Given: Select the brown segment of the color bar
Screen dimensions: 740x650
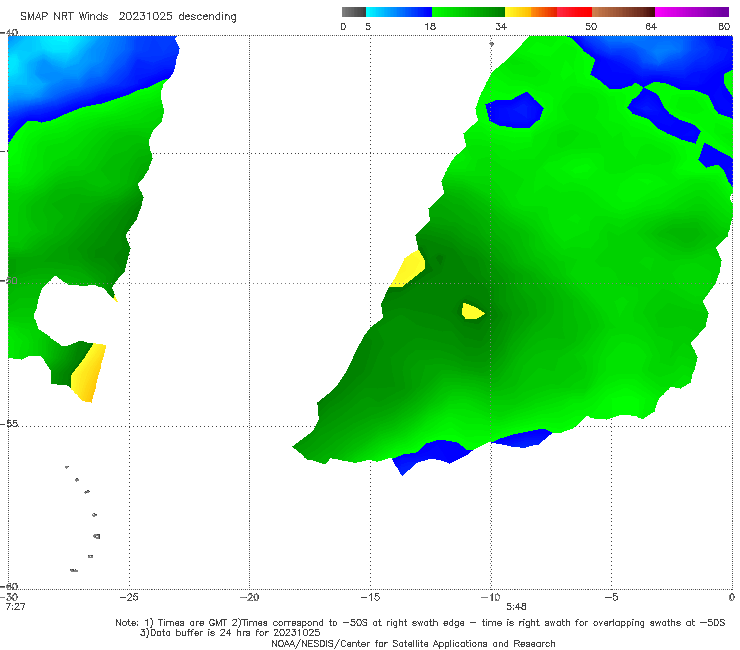Looking at the screenshot, I should [623, 12].
